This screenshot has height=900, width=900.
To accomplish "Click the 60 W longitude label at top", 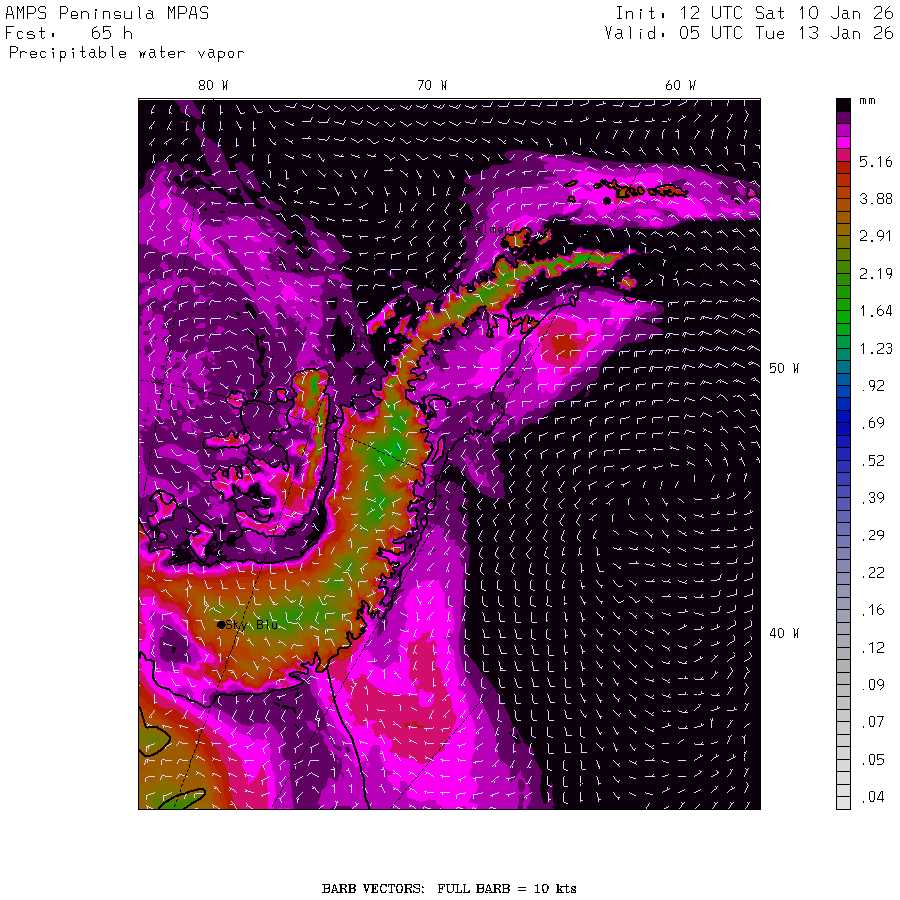I will (680, 86).
